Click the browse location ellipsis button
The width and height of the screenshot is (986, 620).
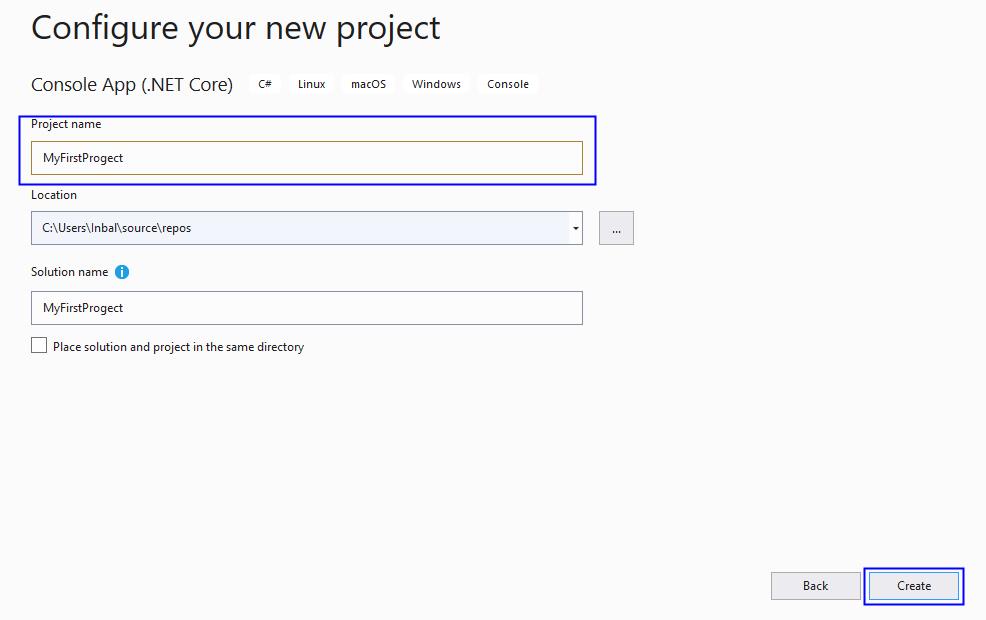click(616, 228)
